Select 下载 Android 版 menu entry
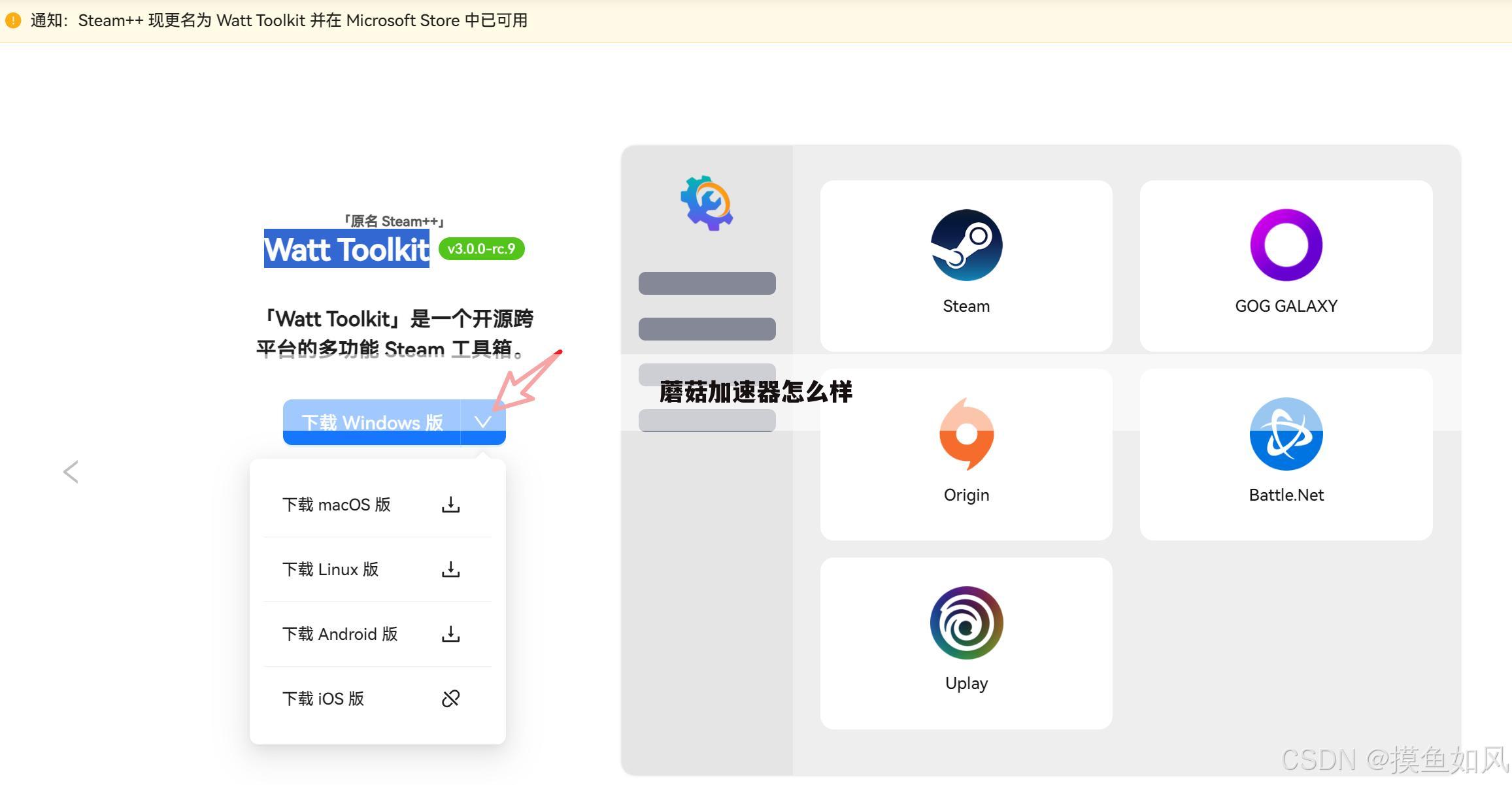Screen dimensions: 1512x785 (377, 634)
